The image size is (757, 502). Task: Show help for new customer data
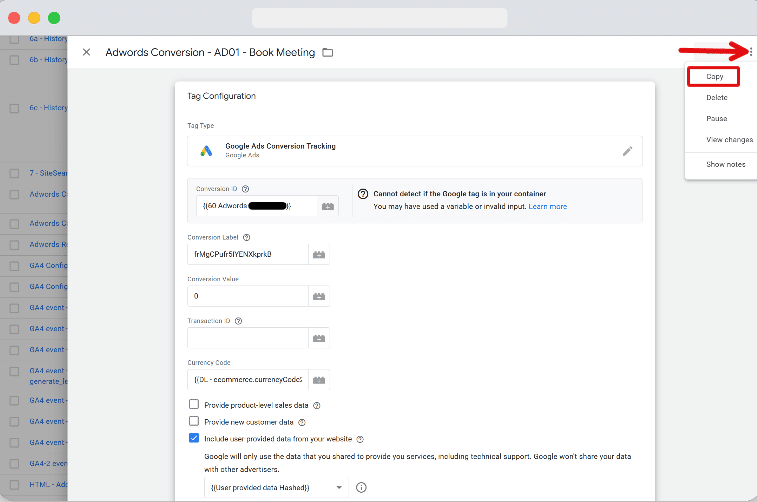tap(302, 422)
